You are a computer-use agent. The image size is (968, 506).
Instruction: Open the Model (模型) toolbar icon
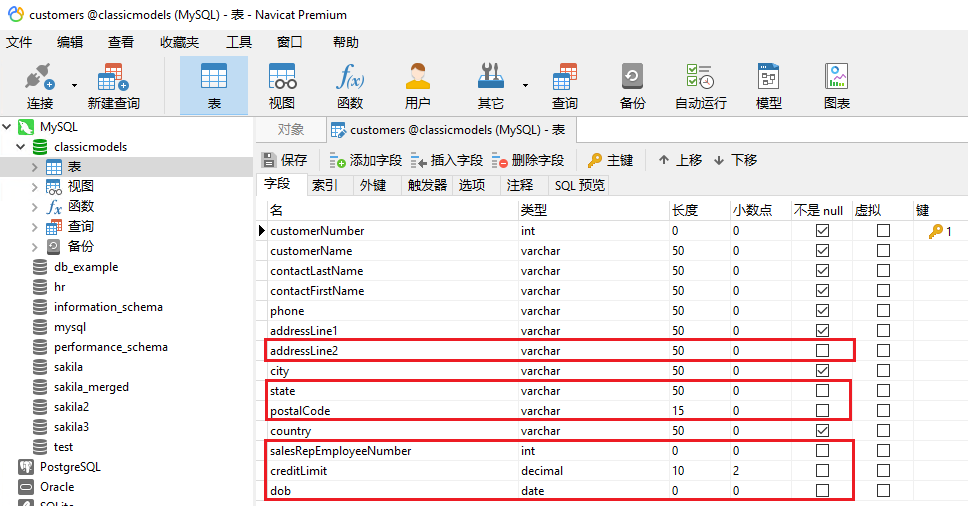click(769, 86)
